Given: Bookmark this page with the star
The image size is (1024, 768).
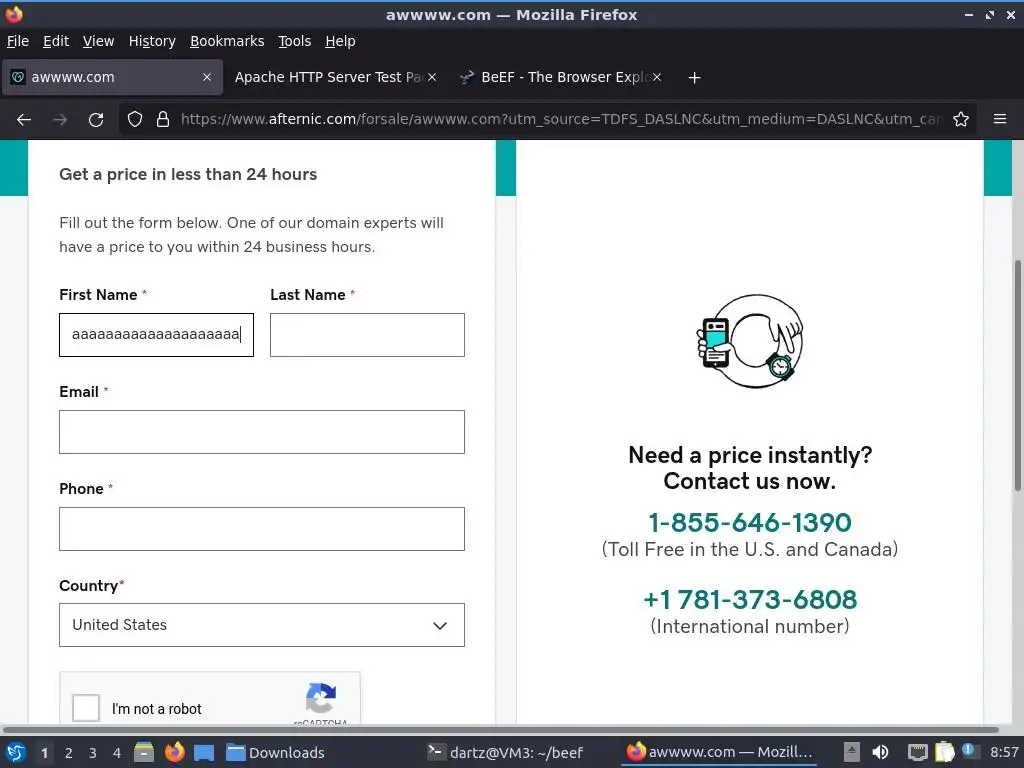Looking at the screenshot, I should point(961,120).
